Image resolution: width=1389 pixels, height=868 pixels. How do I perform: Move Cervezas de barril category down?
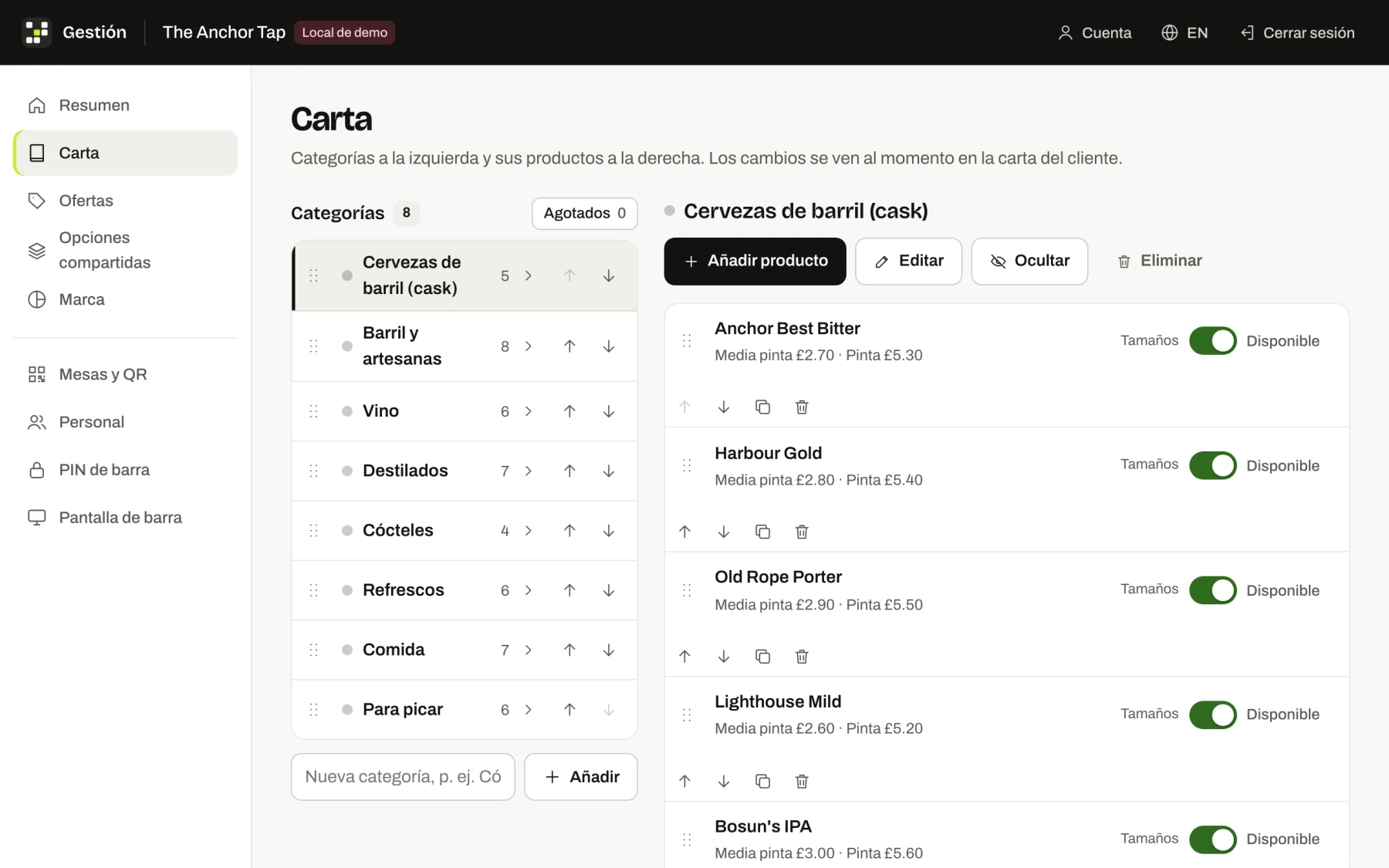click(x=609, y=275)
